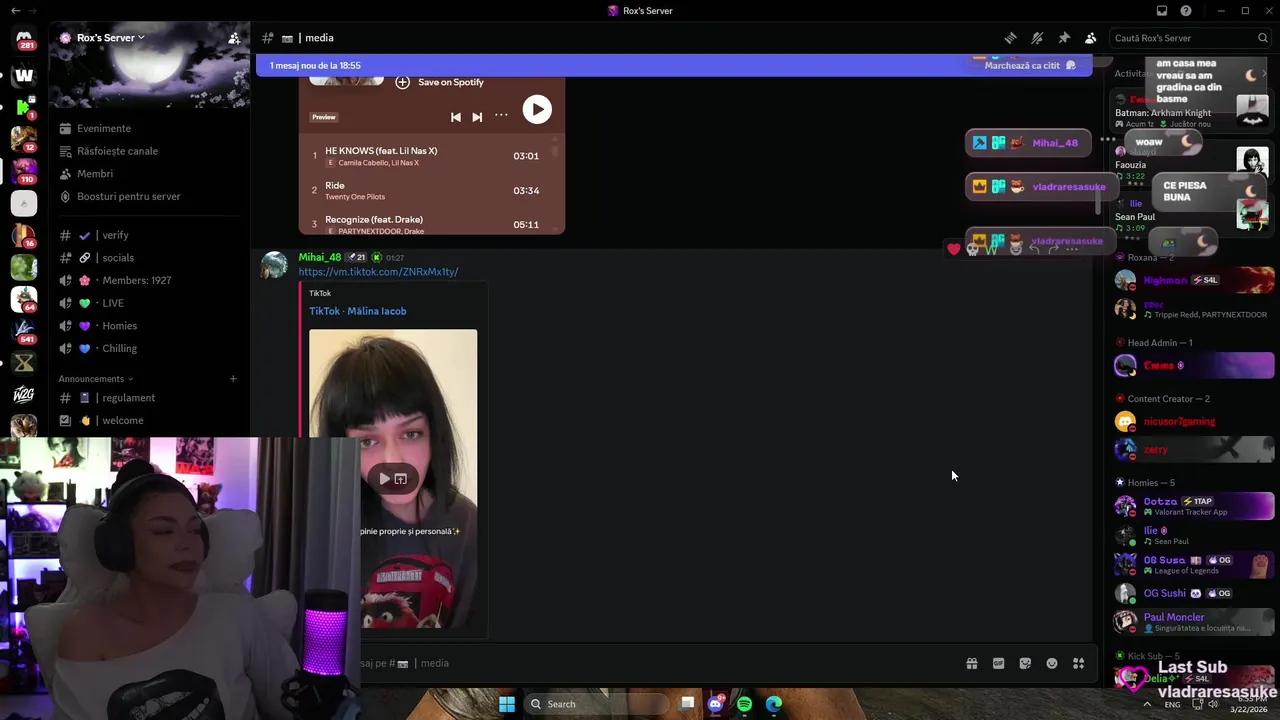Click the Windows taskbar Search box

(x=596, y=704)
